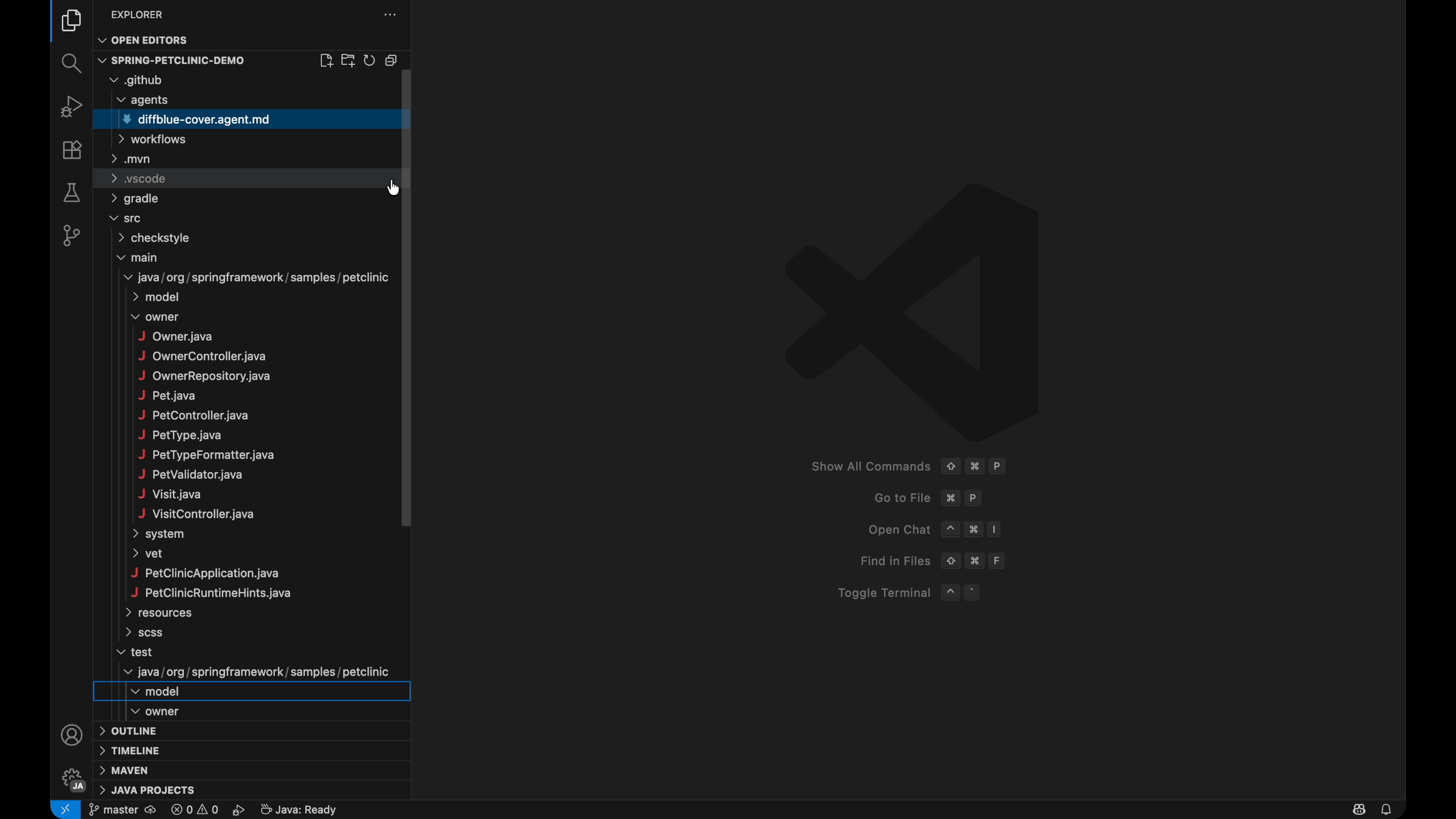Open the Search view in the activity bar

pyautogui.click(x=71, y=63)
